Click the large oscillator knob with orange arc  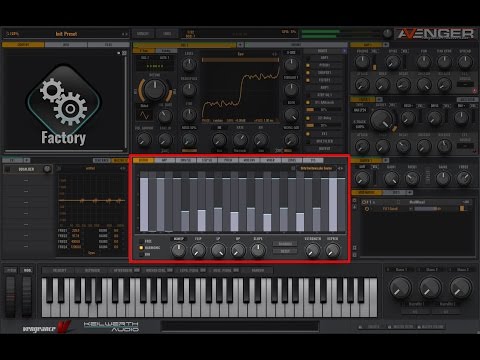click(155, 90)
